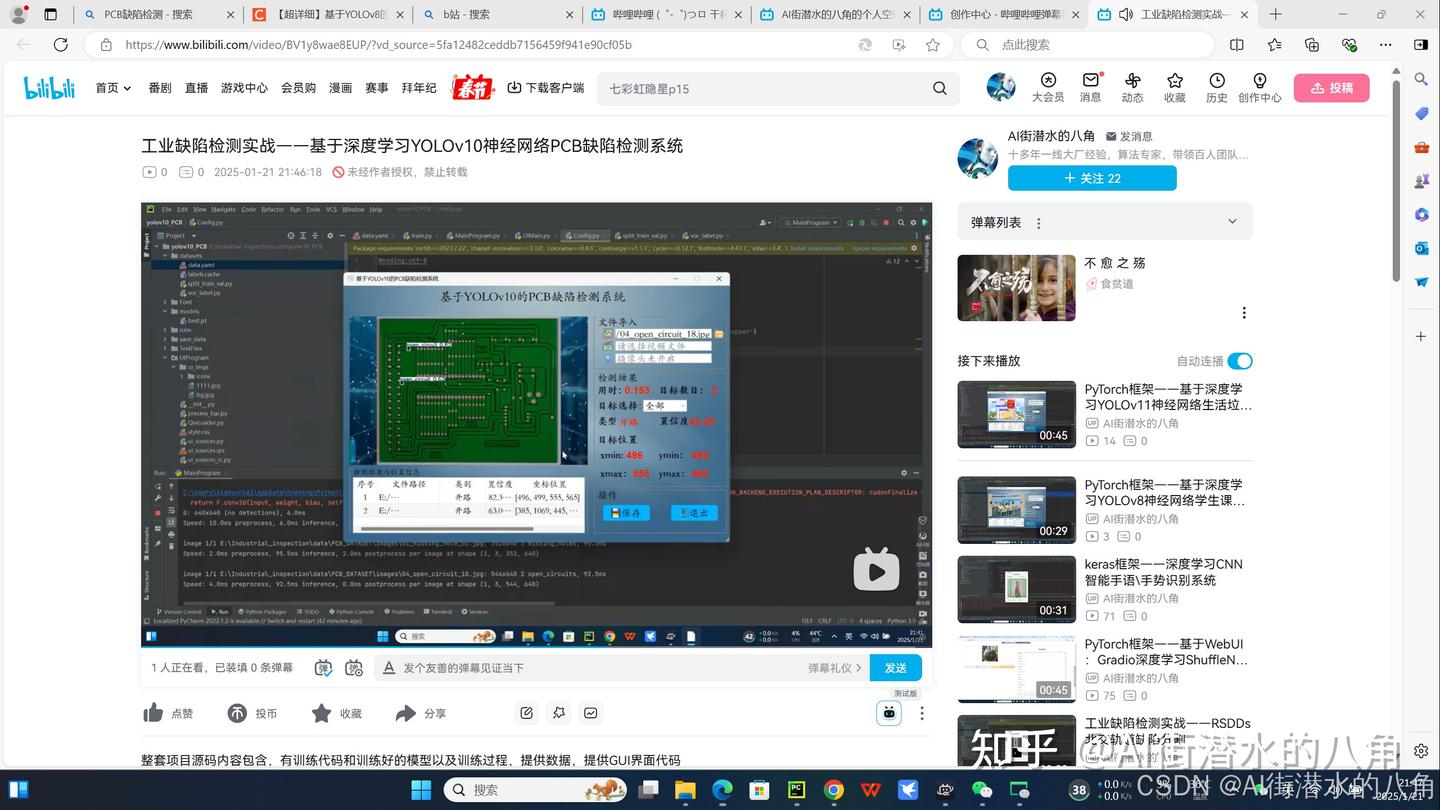This screenshot has height=810, width=1440.
Task: Open the three-dot menu beside the share bar
Action: click(x=921, y=712)
